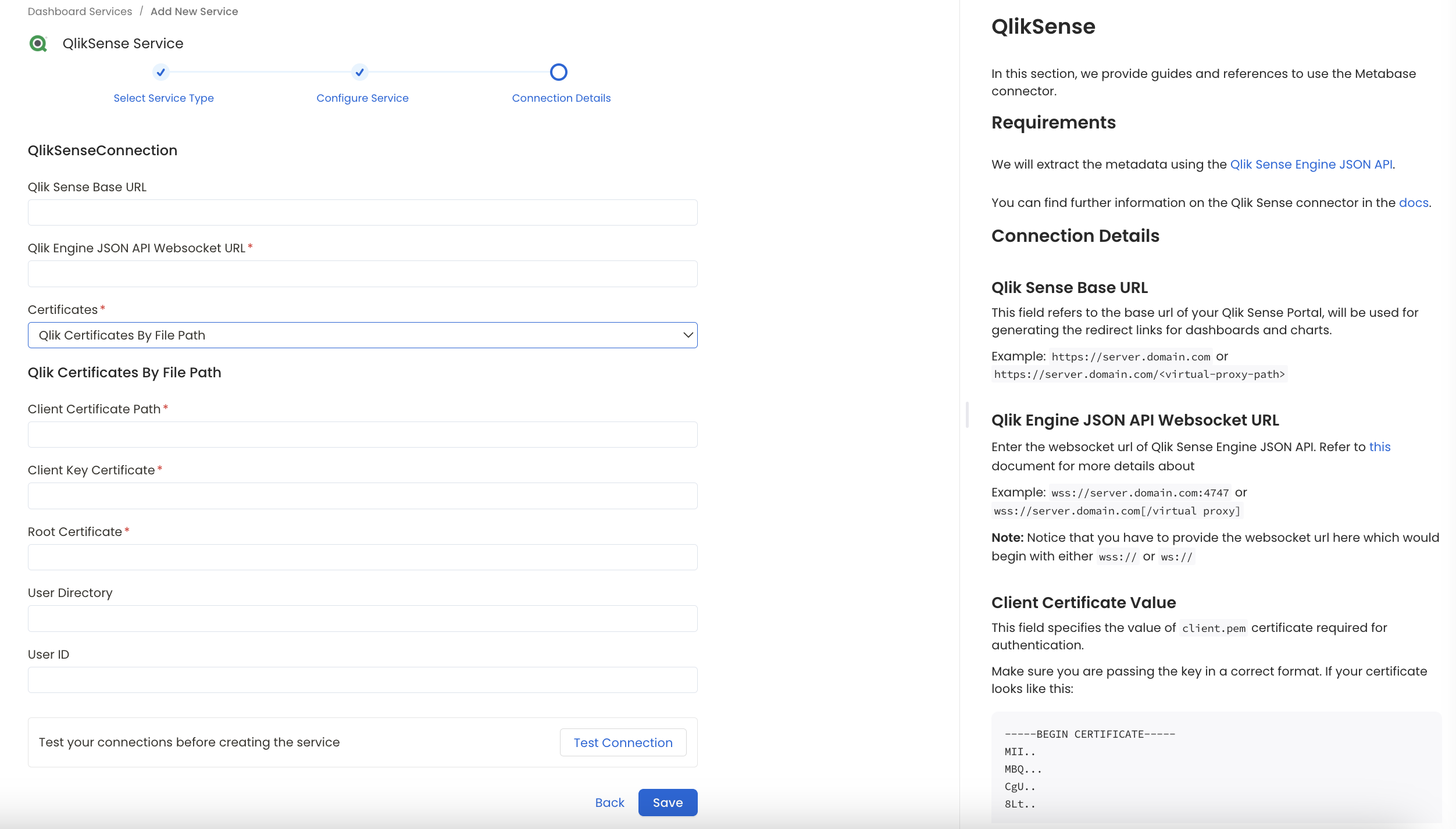
Task: Click the Root Certificate input field
Action: pyautogui.click(x=362, y=557)
